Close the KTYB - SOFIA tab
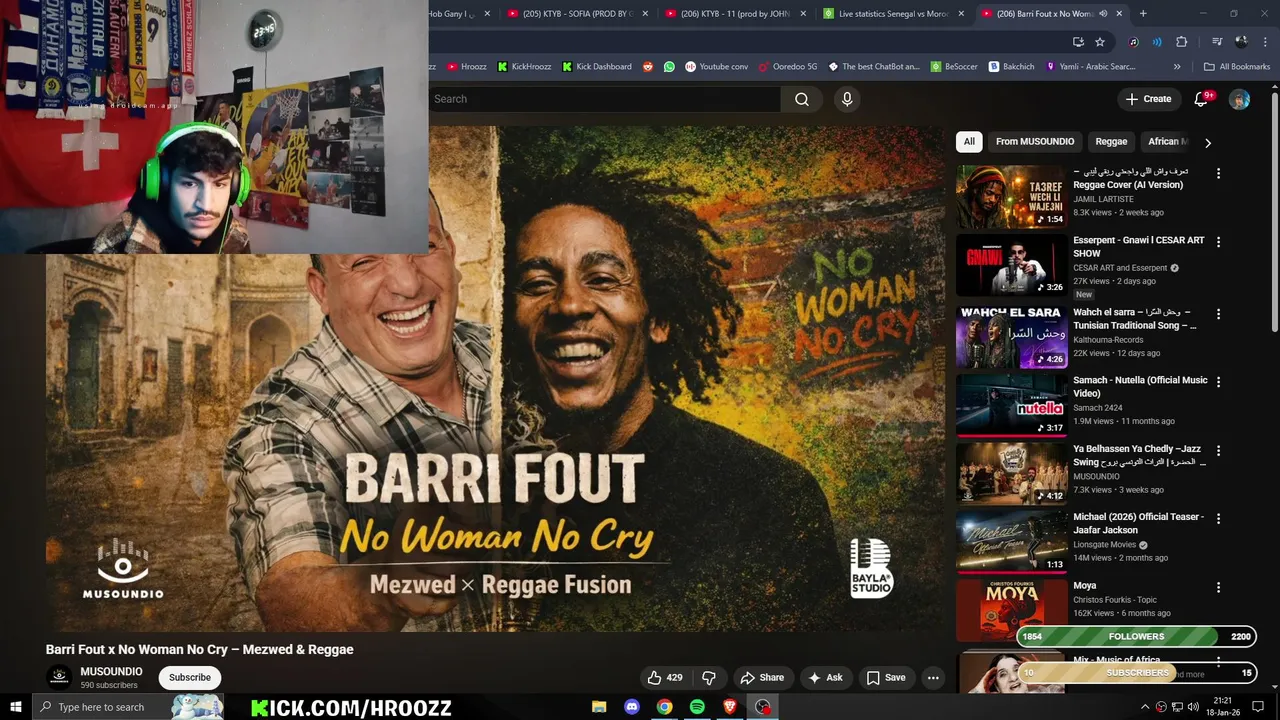This screenshot has height=720, width=1280. pos(645,14)
